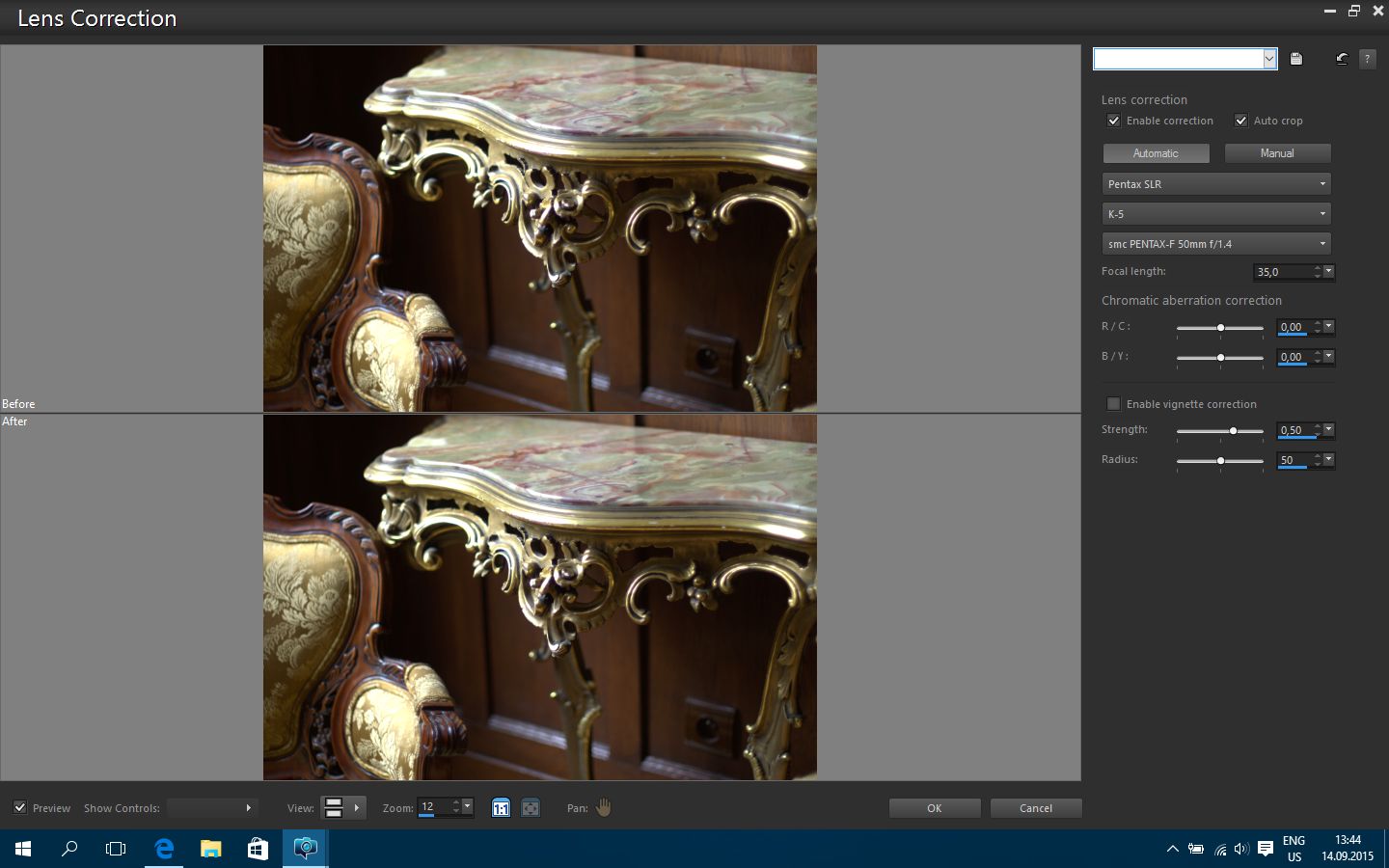The height and width of the screenshot is (868, 1389).
Task: Open the ENG US language indicator
Action: click(x=1294, y=849)
